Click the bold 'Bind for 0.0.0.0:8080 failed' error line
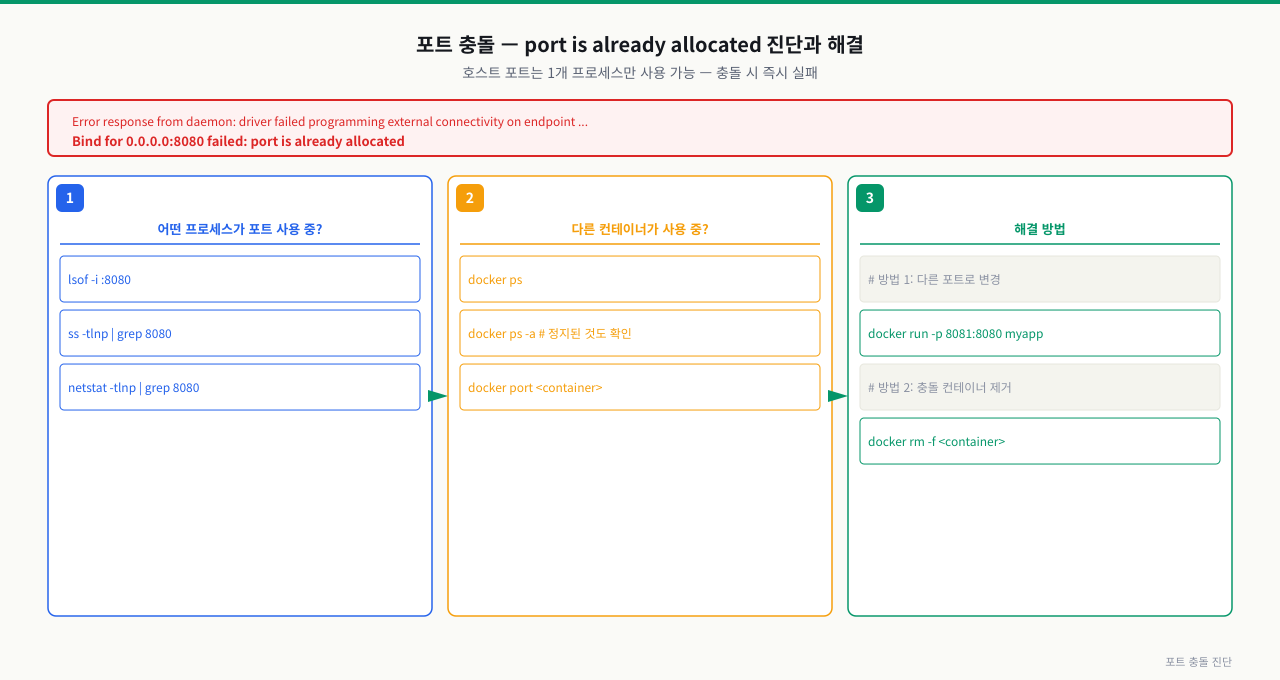1280x680 pixels. 238,141
